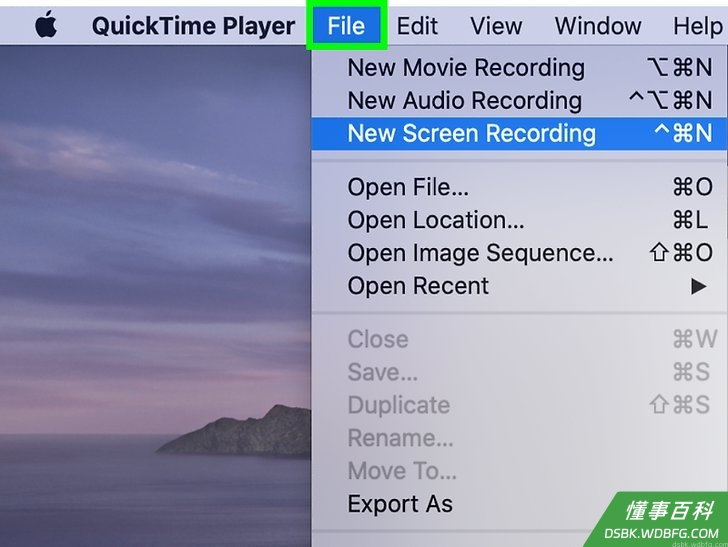Screen dimensions: 728x547
Task: Select Open Image Sequence… item
Action: pyautogui.click(x=519, y=253)
